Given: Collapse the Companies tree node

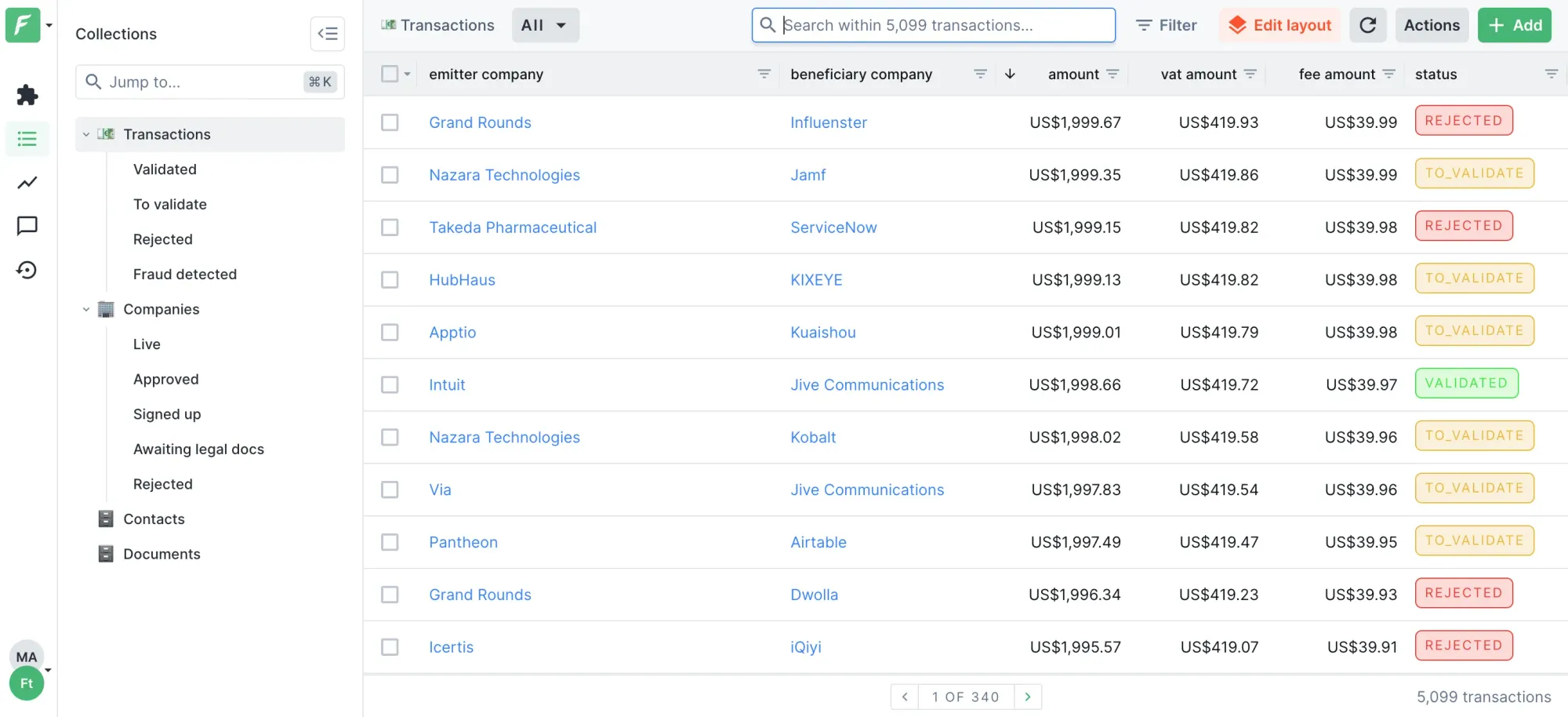Looking at the screenshot, I should [86, 309].
